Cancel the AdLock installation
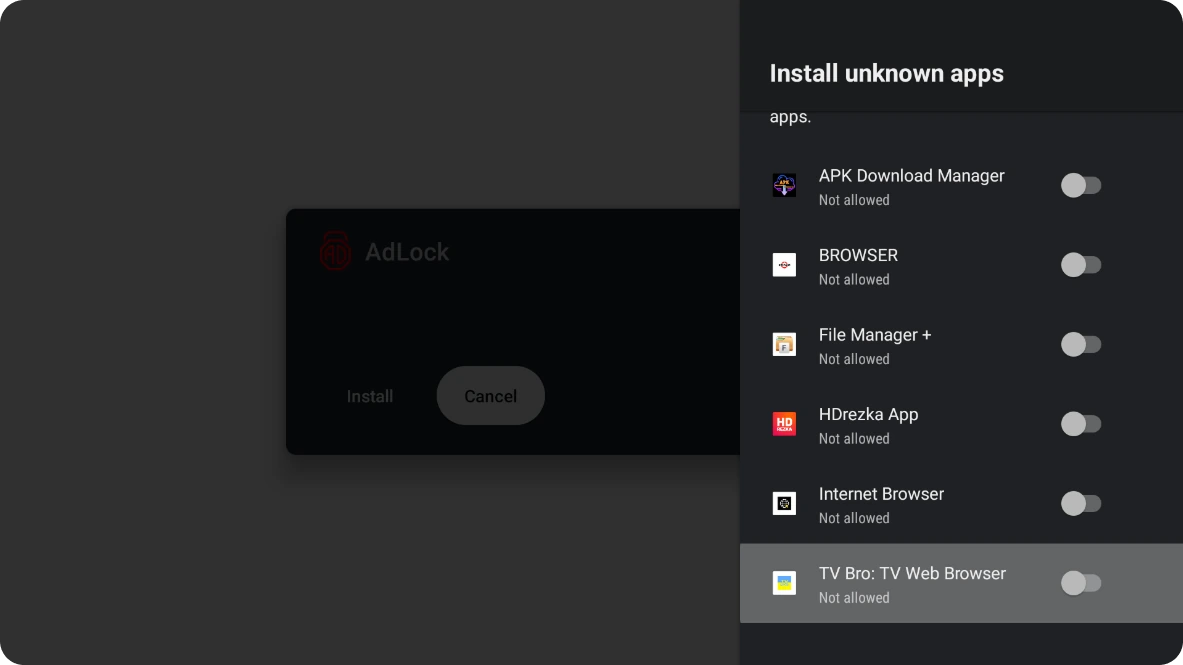The height and width of the screenshot is (665, 1183). pyautogui.click(x=490, y=396)
